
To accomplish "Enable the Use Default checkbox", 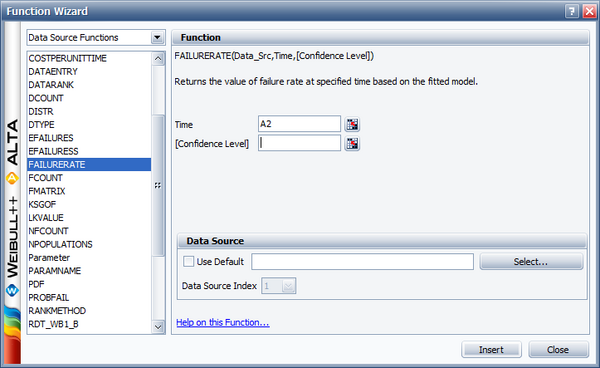I will tap(188, 262).
